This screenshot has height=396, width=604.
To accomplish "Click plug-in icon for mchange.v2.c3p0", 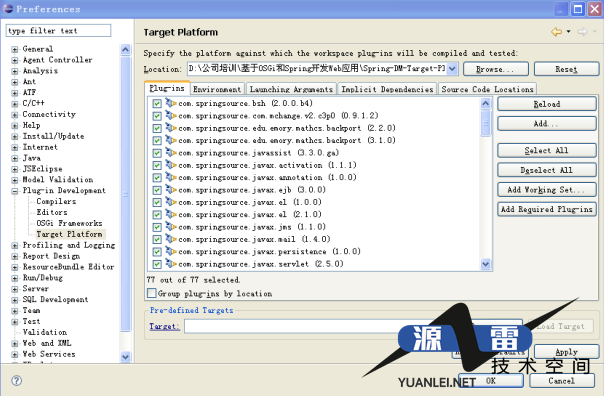I will click(171, 115).
